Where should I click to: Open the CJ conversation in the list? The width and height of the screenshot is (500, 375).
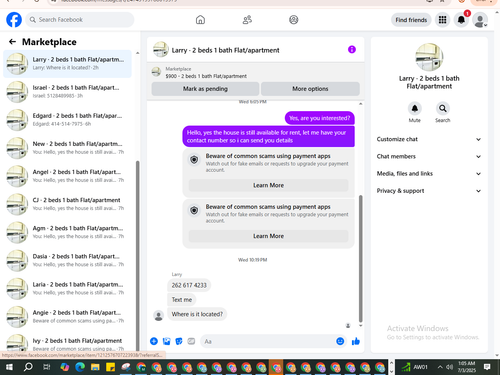click(68, 204)
